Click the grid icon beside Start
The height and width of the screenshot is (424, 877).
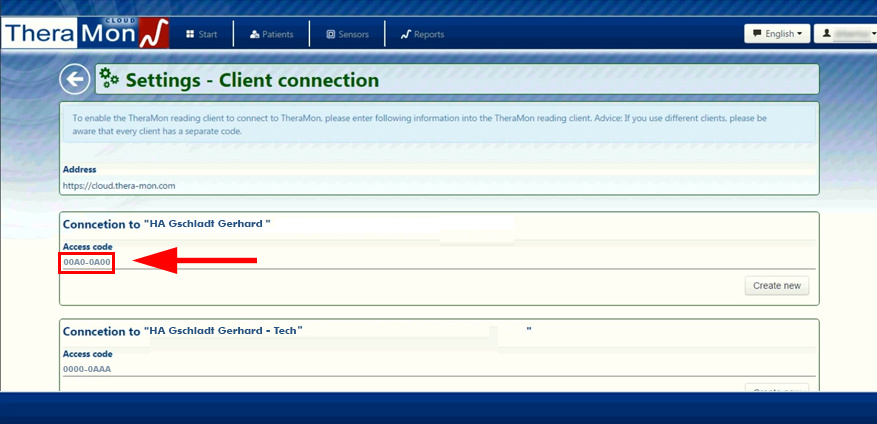190,34
